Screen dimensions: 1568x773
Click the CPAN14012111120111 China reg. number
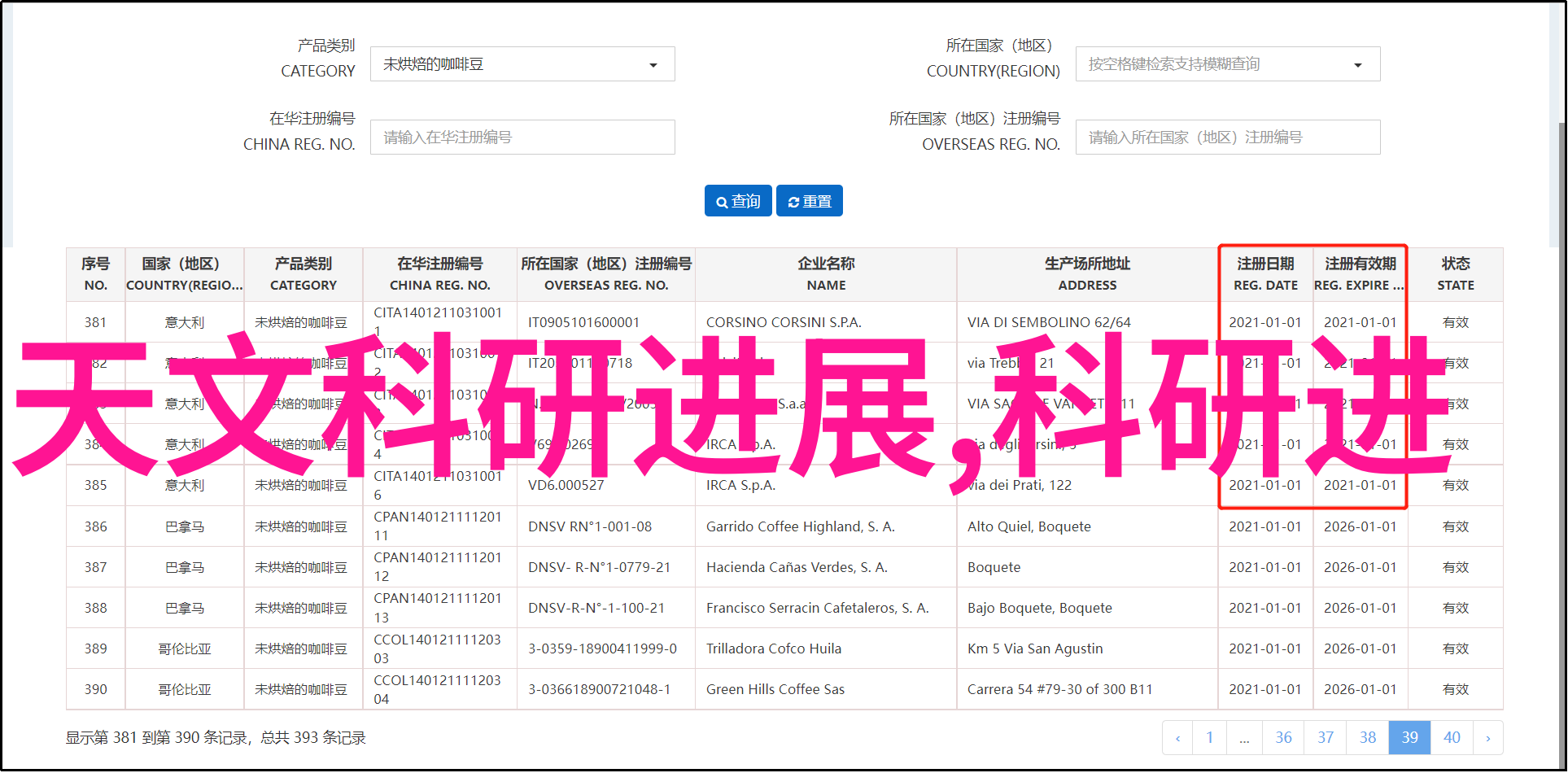(x=438, y=526)
